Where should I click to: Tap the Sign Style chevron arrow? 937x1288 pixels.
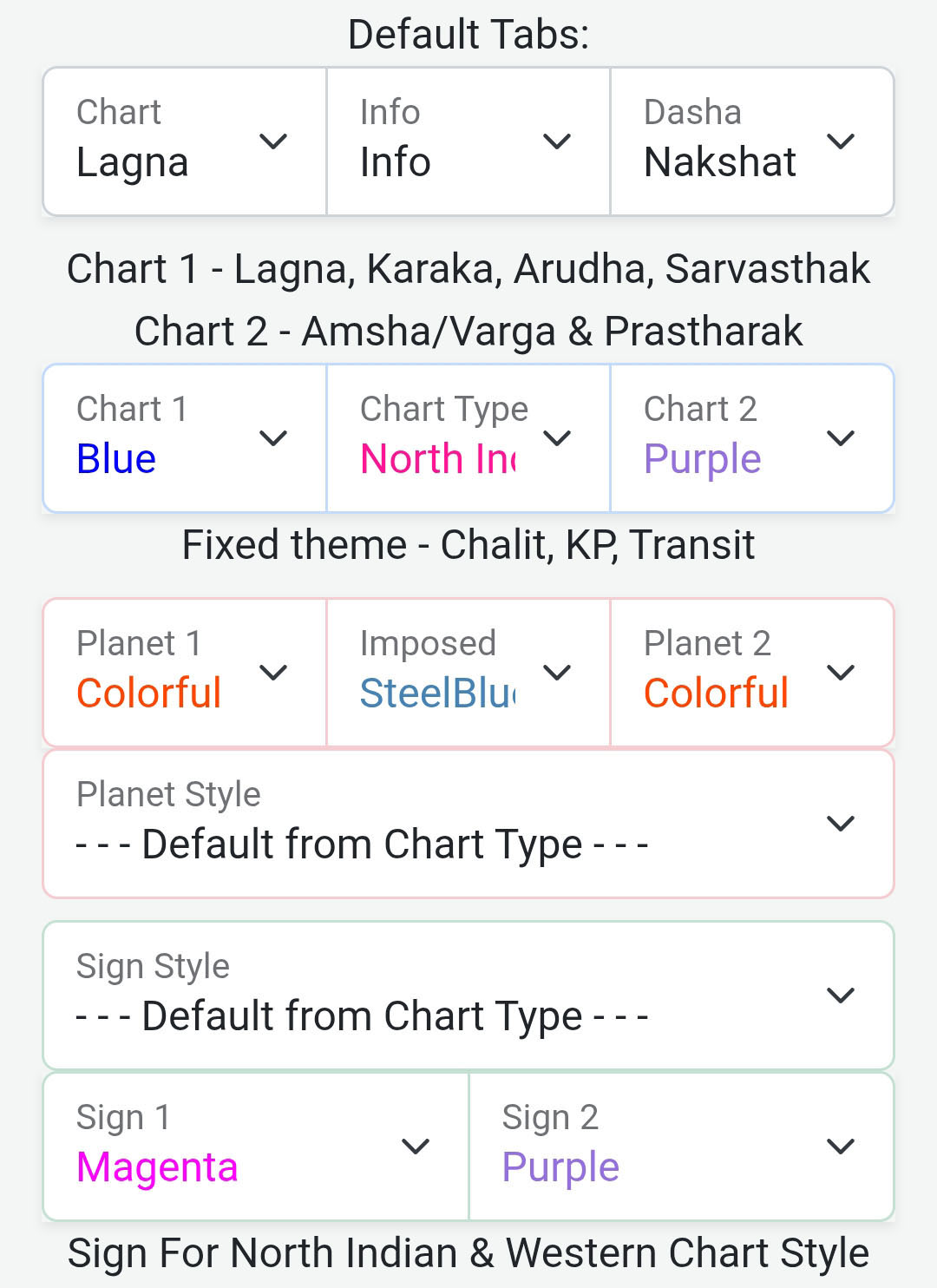[840, 996]
